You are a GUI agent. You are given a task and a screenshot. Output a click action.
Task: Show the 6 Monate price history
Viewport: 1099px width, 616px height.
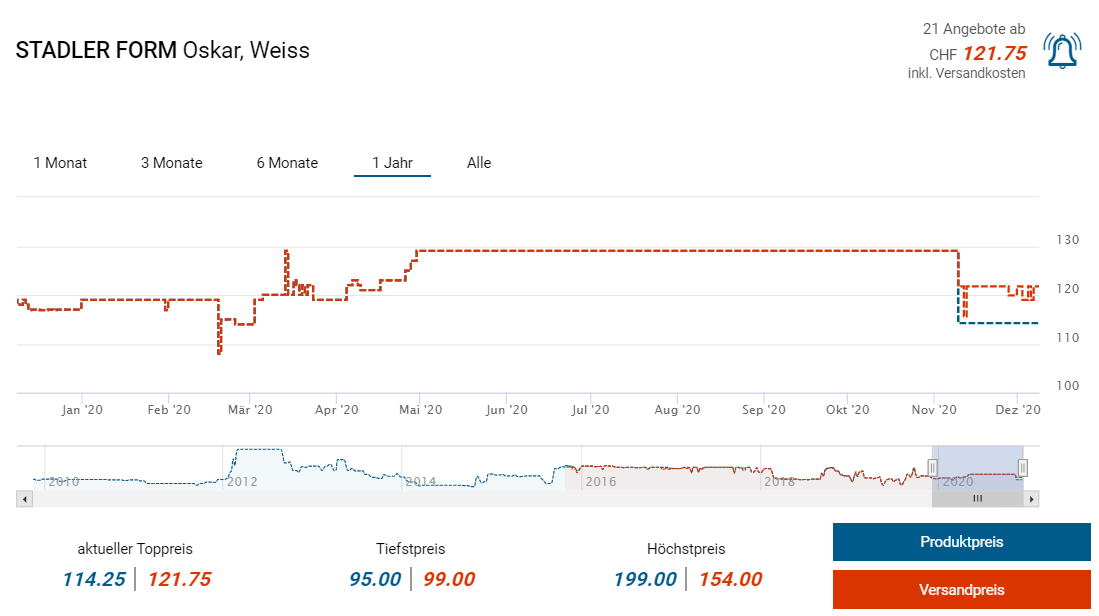pyautogui.click(x=287, y=163)
